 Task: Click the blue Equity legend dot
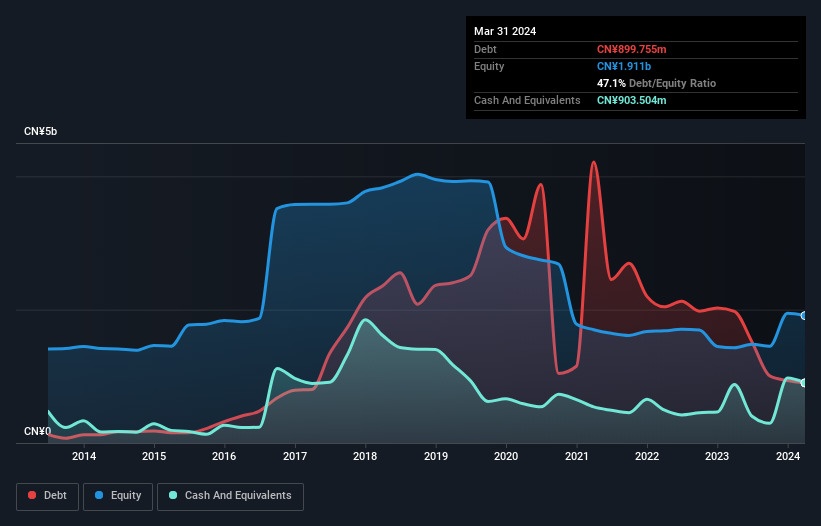point(99,495)
